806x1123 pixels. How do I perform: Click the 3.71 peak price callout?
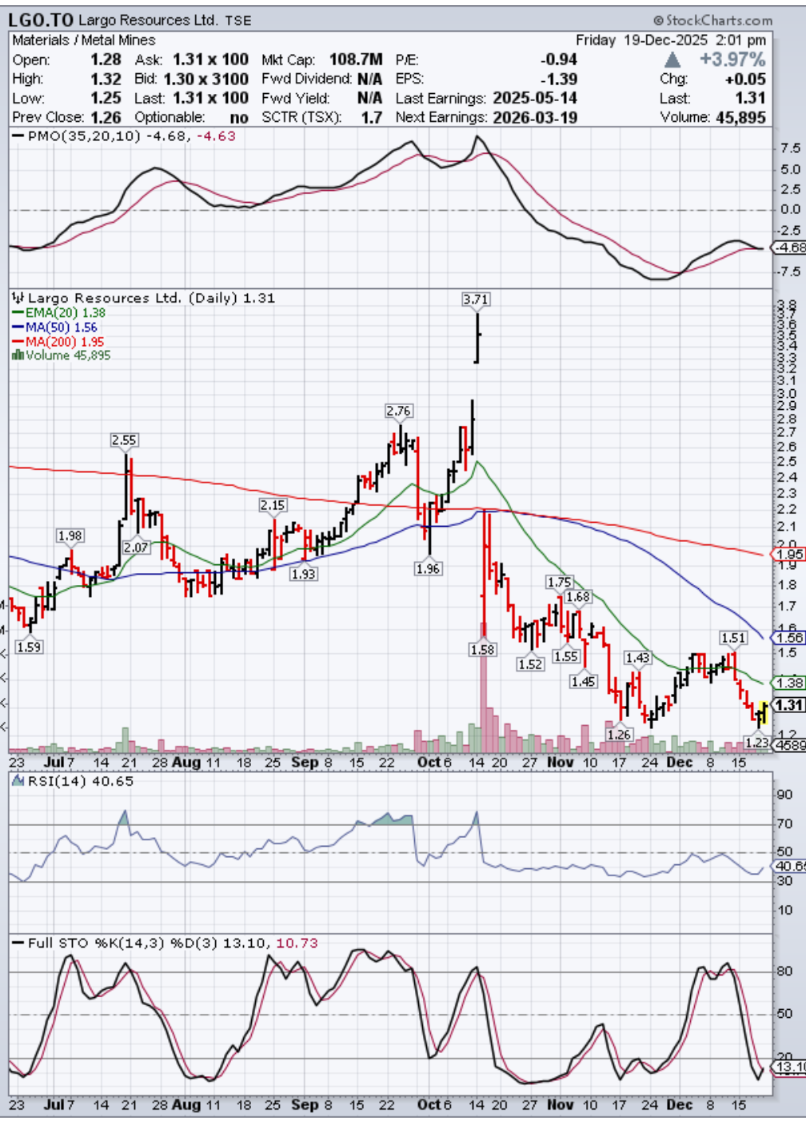(477, 298)
